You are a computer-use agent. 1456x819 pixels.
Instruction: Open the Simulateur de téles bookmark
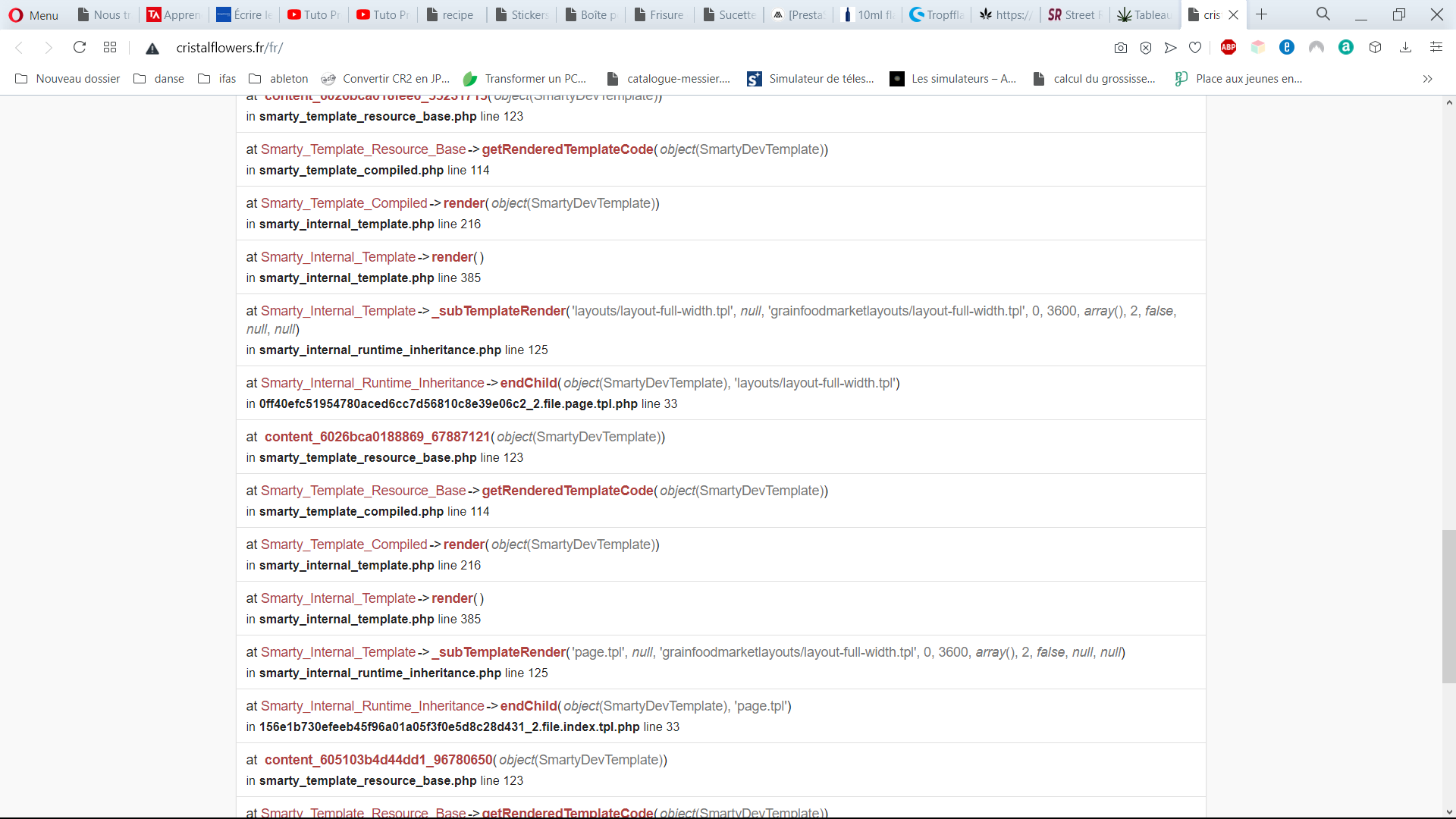(x=811, y=79)
